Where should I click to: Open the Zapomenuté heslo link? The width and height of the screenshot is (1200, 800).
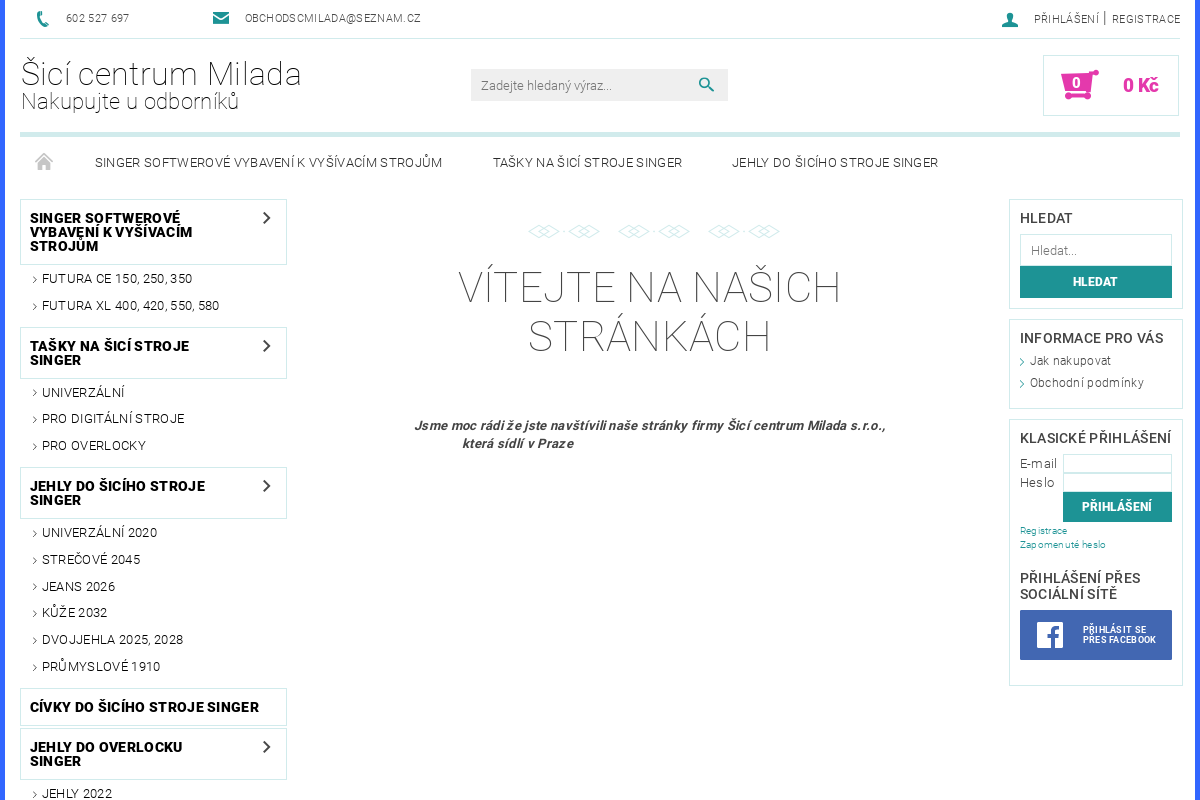[1062, 544]
